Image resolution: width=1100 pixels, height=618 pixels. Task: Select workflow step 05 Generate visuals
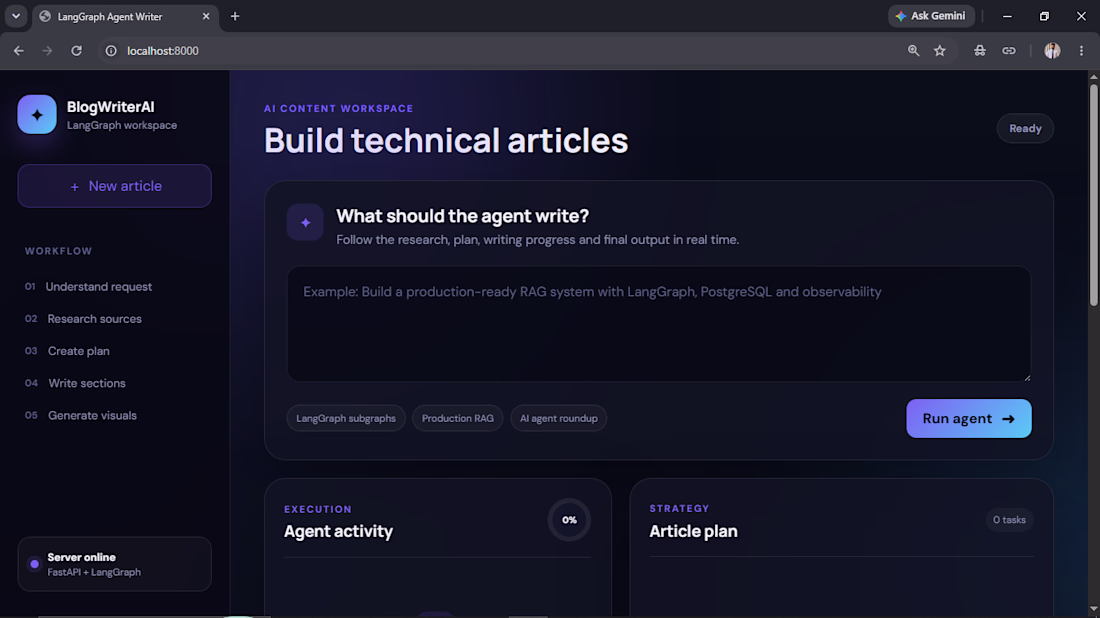pyautogui.click(x=81, y=415)
